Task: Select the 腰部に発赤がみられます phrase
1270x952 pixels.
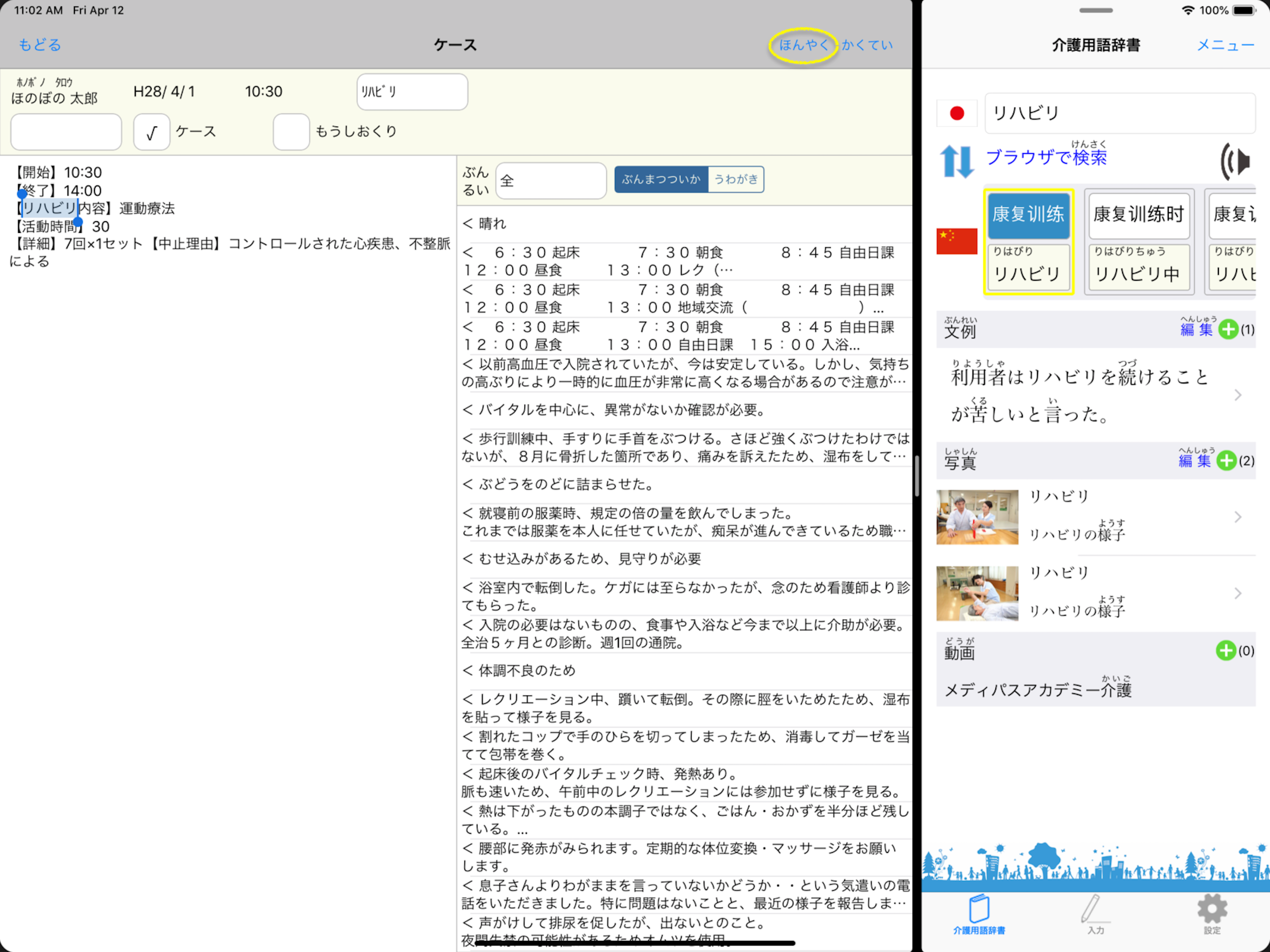Action: tap(684, 857)
